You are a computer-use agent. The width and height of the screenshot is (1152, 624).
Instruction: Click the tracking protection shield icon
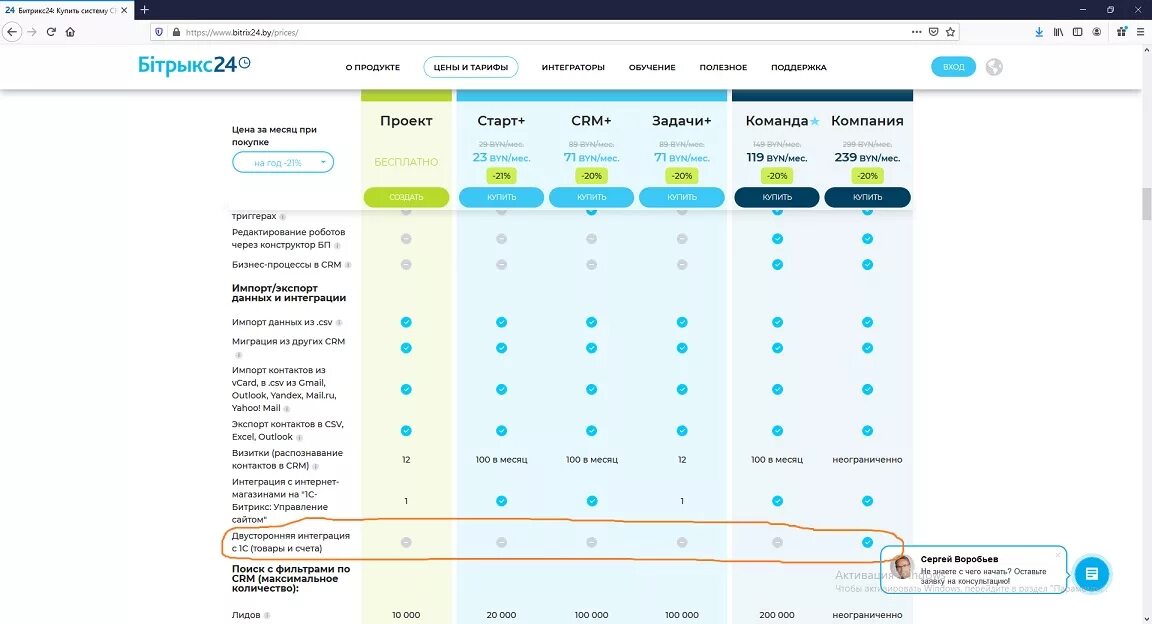[159, 32]
